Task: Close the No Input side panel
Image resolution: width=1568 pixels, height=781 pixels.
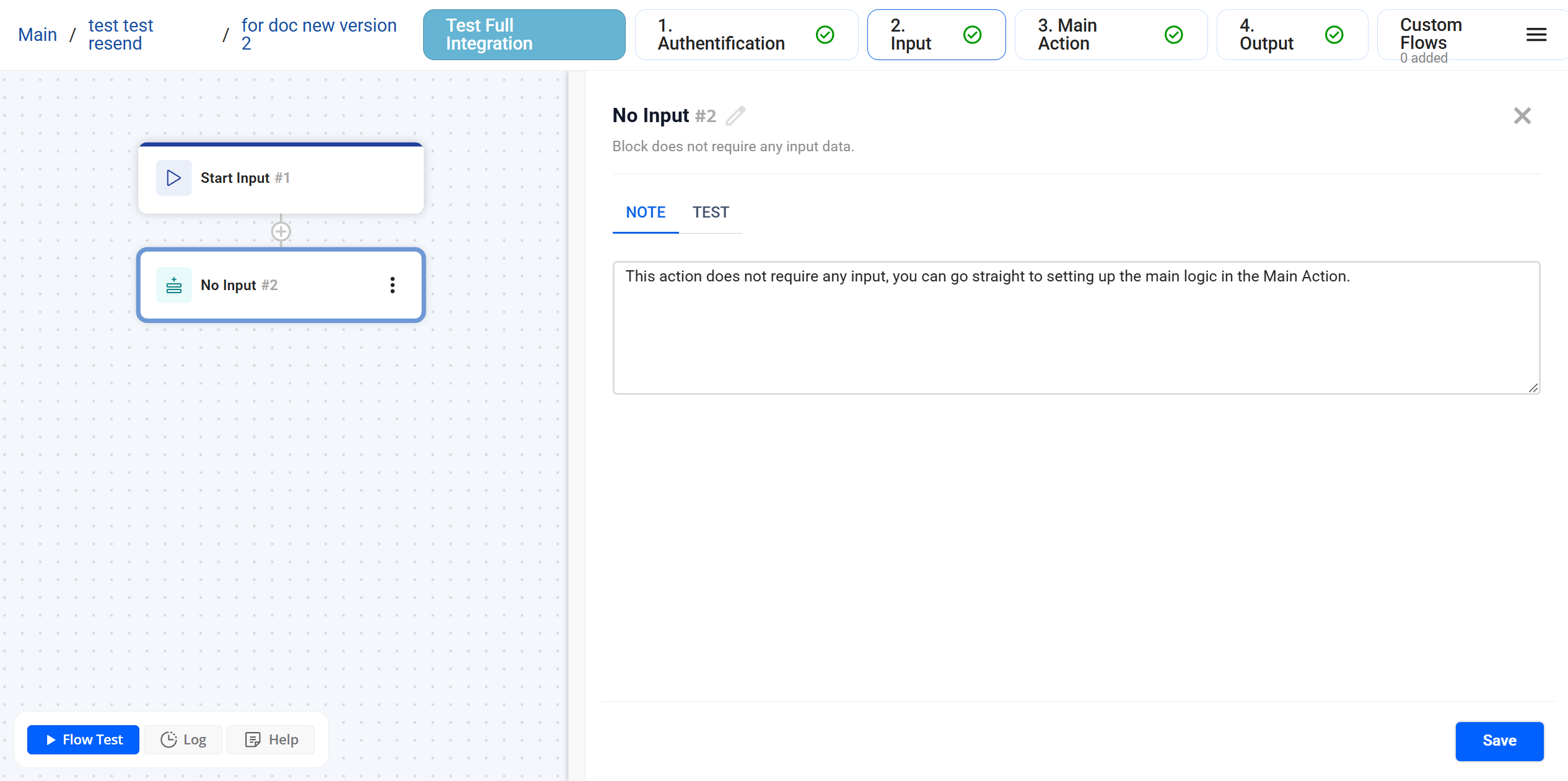Action: pyautogui.click(x=1522, y=116)
